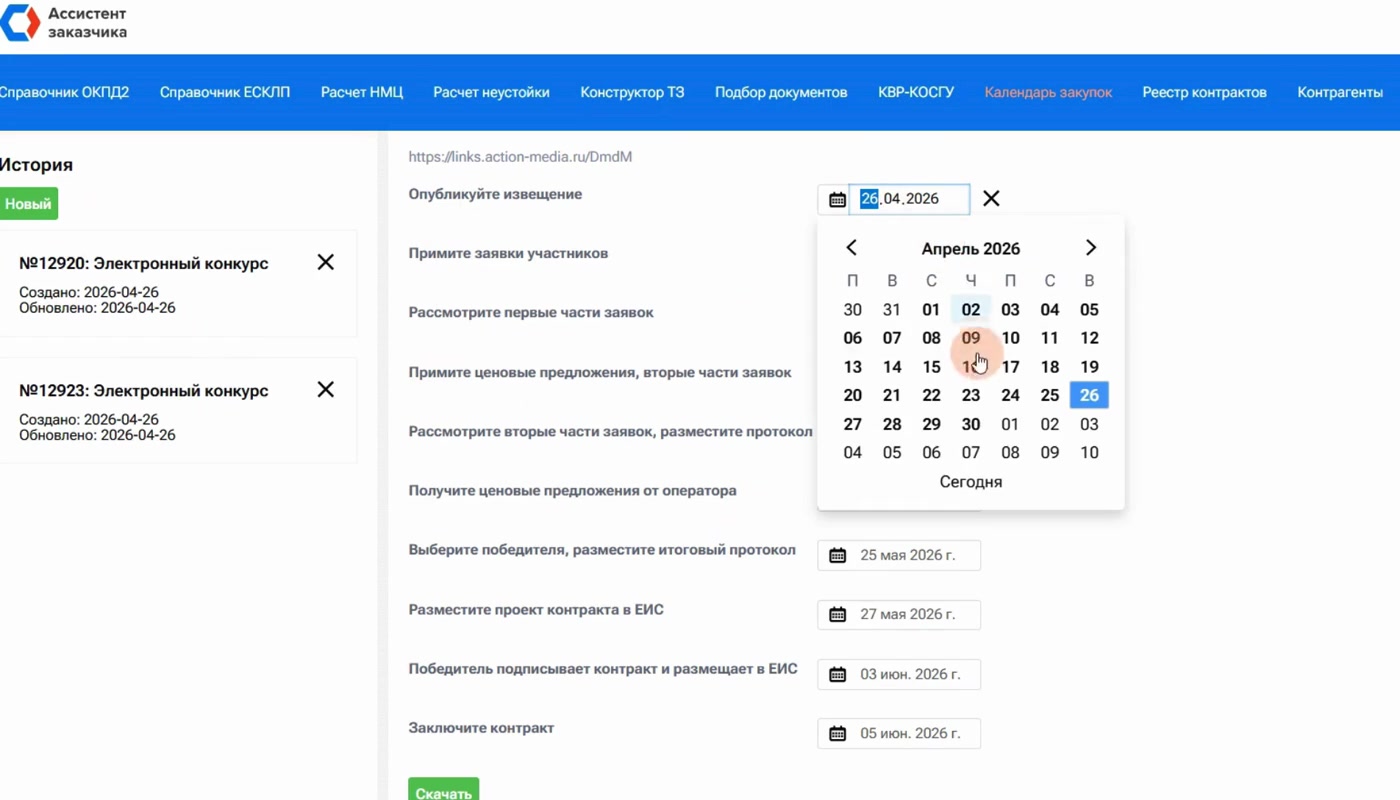Open Контрагенты menu item
The image size is (1400, 800).
(1340, 92)
